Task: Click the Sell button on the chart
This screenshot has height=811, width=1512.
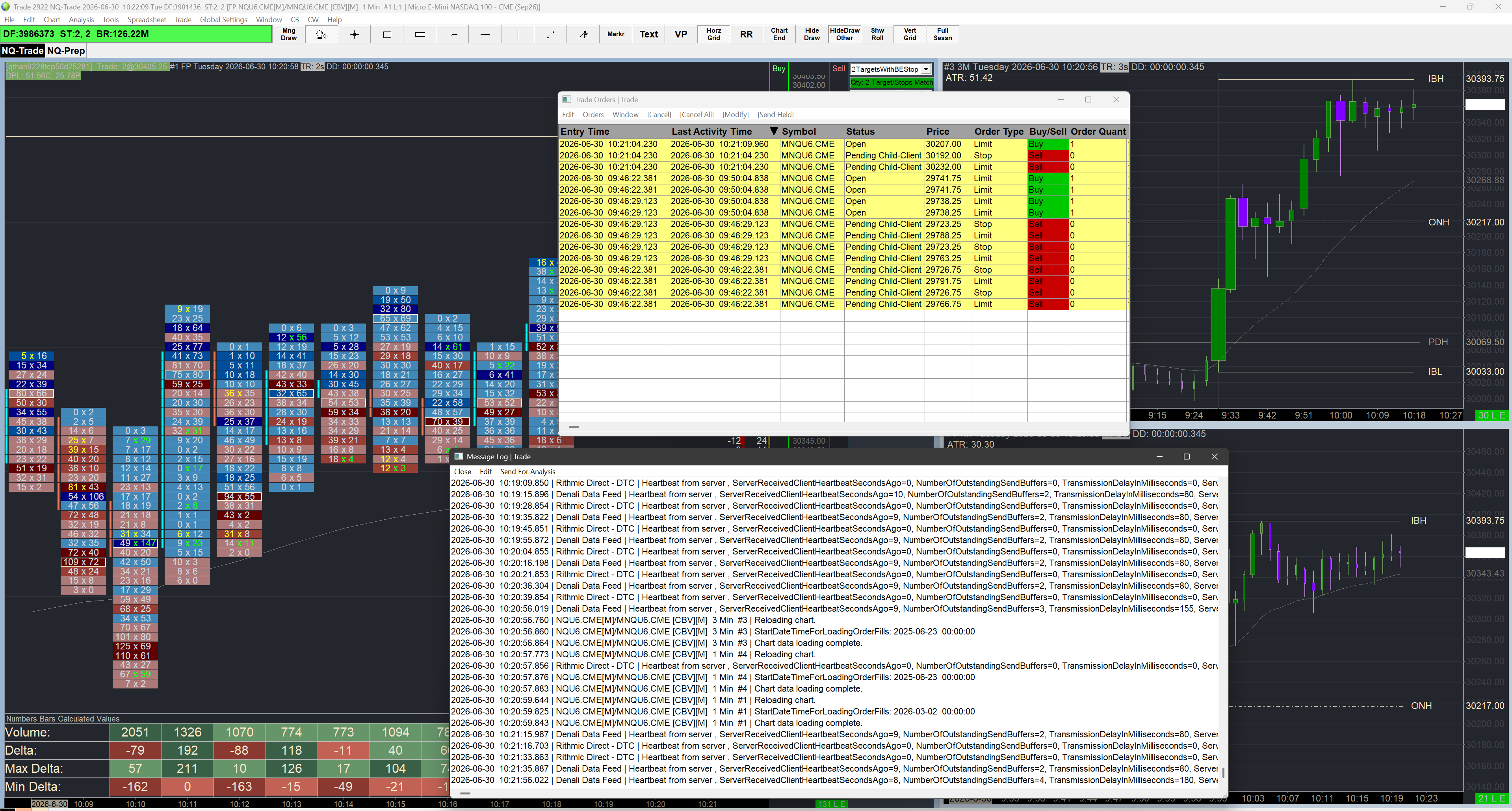Action: coord(839,69)
